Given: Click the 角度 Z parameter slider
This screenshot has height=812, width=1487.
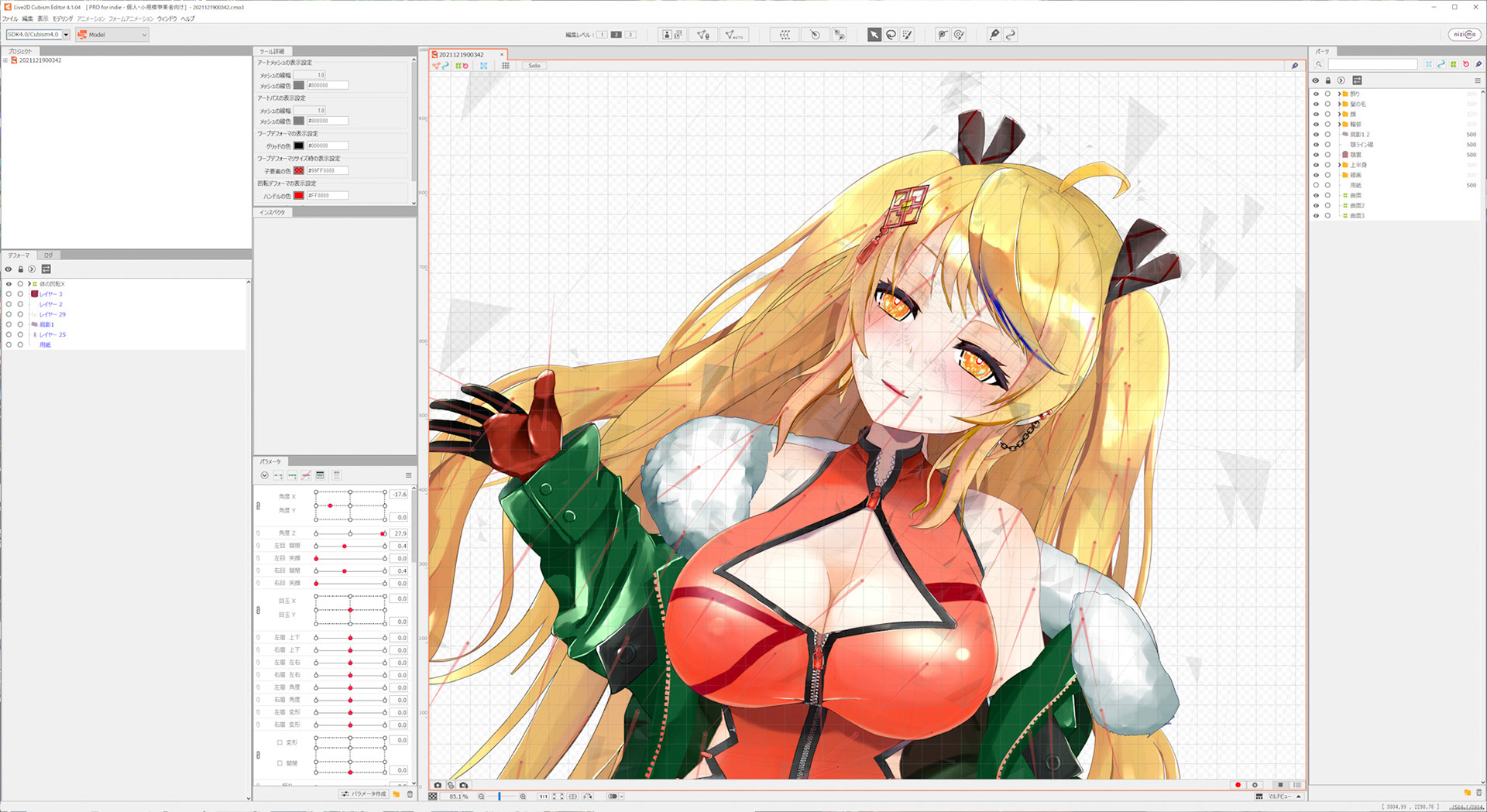Looking at the screenshot, I should pos(350,533).
